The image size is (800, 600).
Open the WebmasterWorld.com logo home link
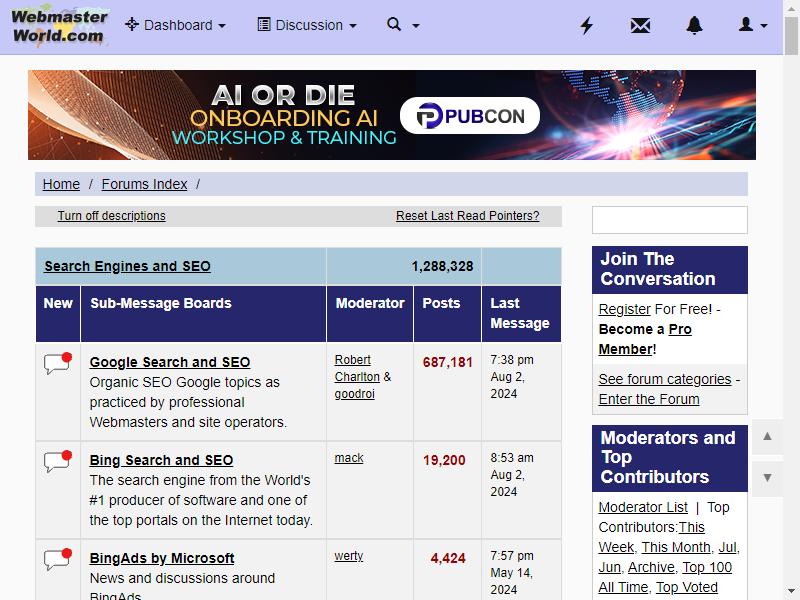pyautogui.click(x=59, y=26)
